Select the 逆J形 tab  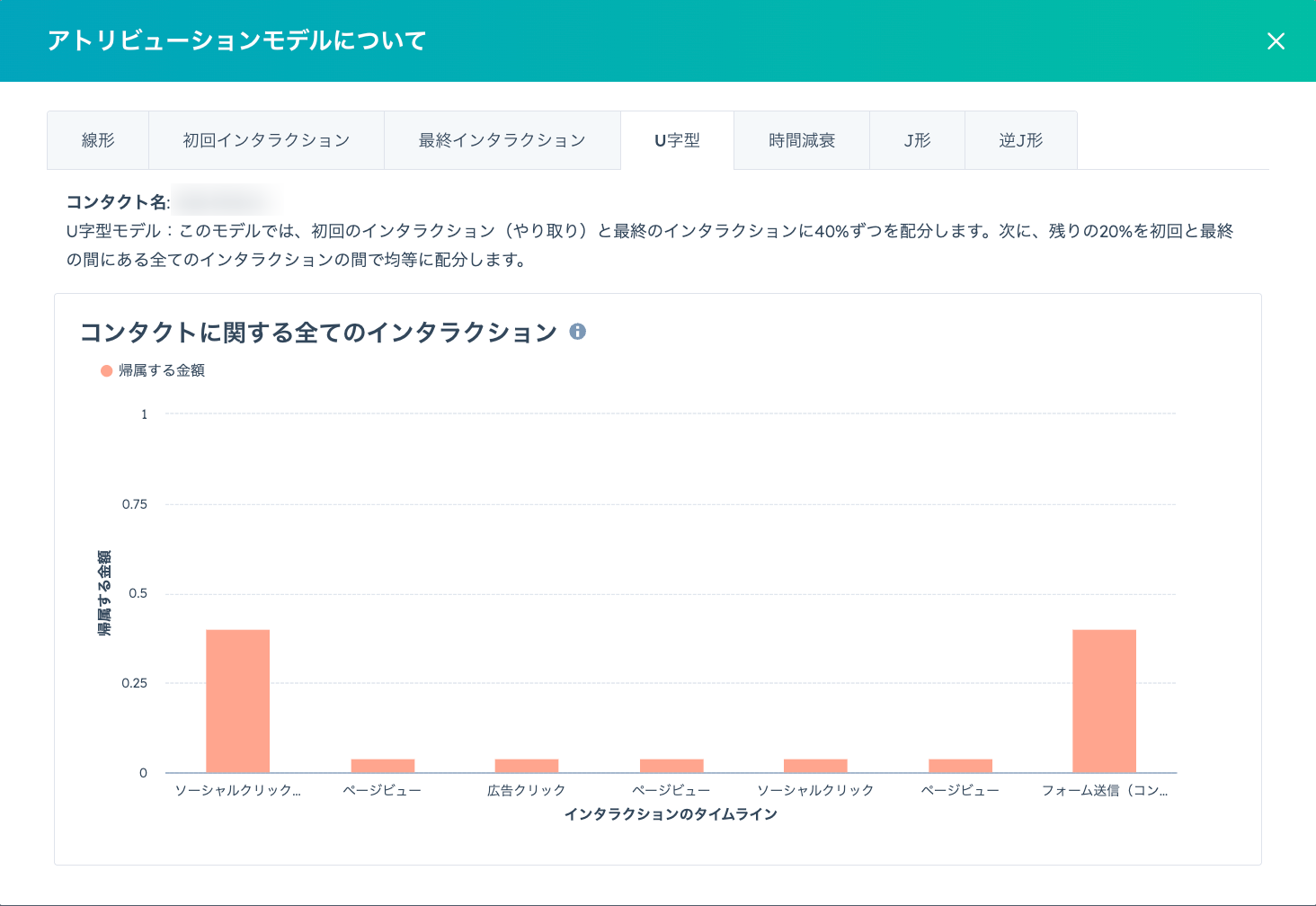(1020, 140)
